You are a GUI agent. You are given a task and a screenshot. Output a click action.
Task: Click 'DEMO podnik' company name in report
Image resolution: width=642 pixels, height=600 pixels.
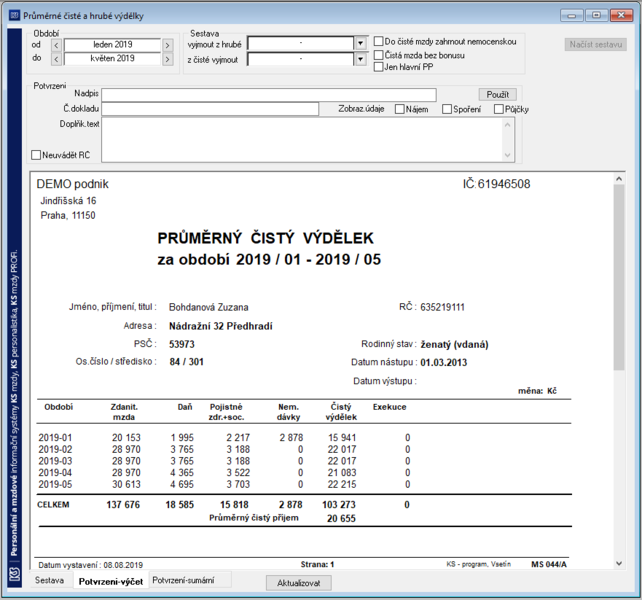(x=72, y=184)
